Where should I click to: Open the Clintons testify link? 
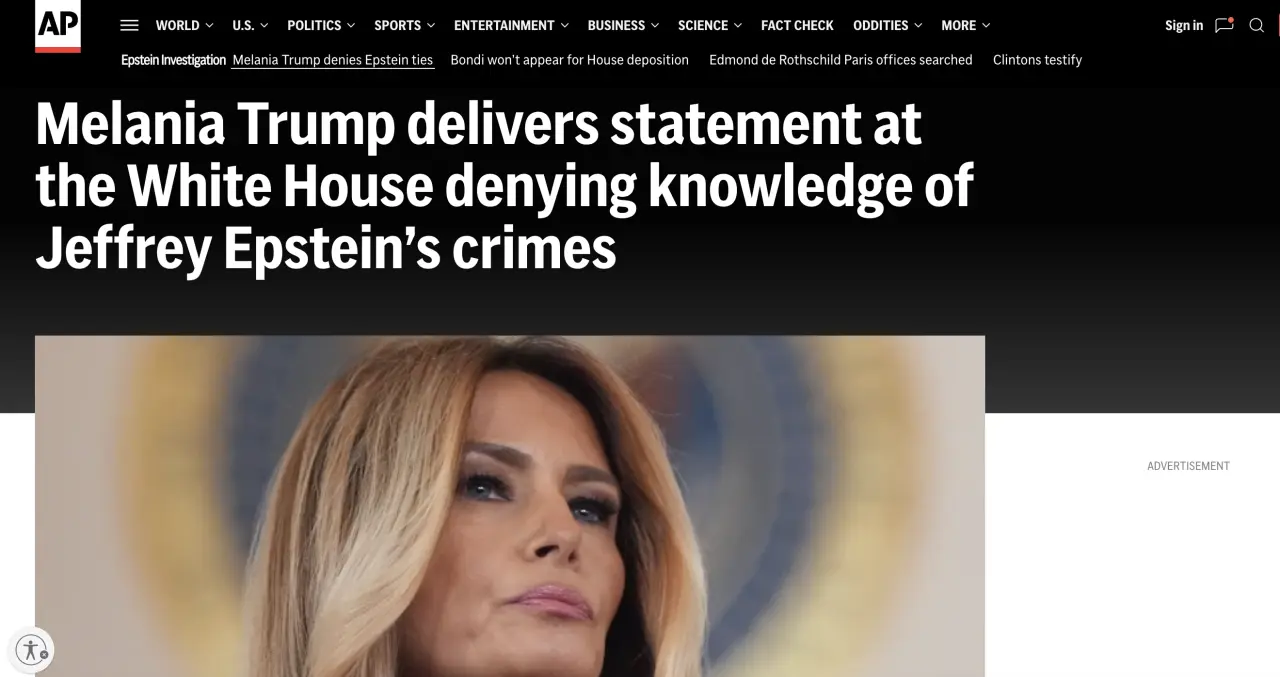coord(1037,60)
